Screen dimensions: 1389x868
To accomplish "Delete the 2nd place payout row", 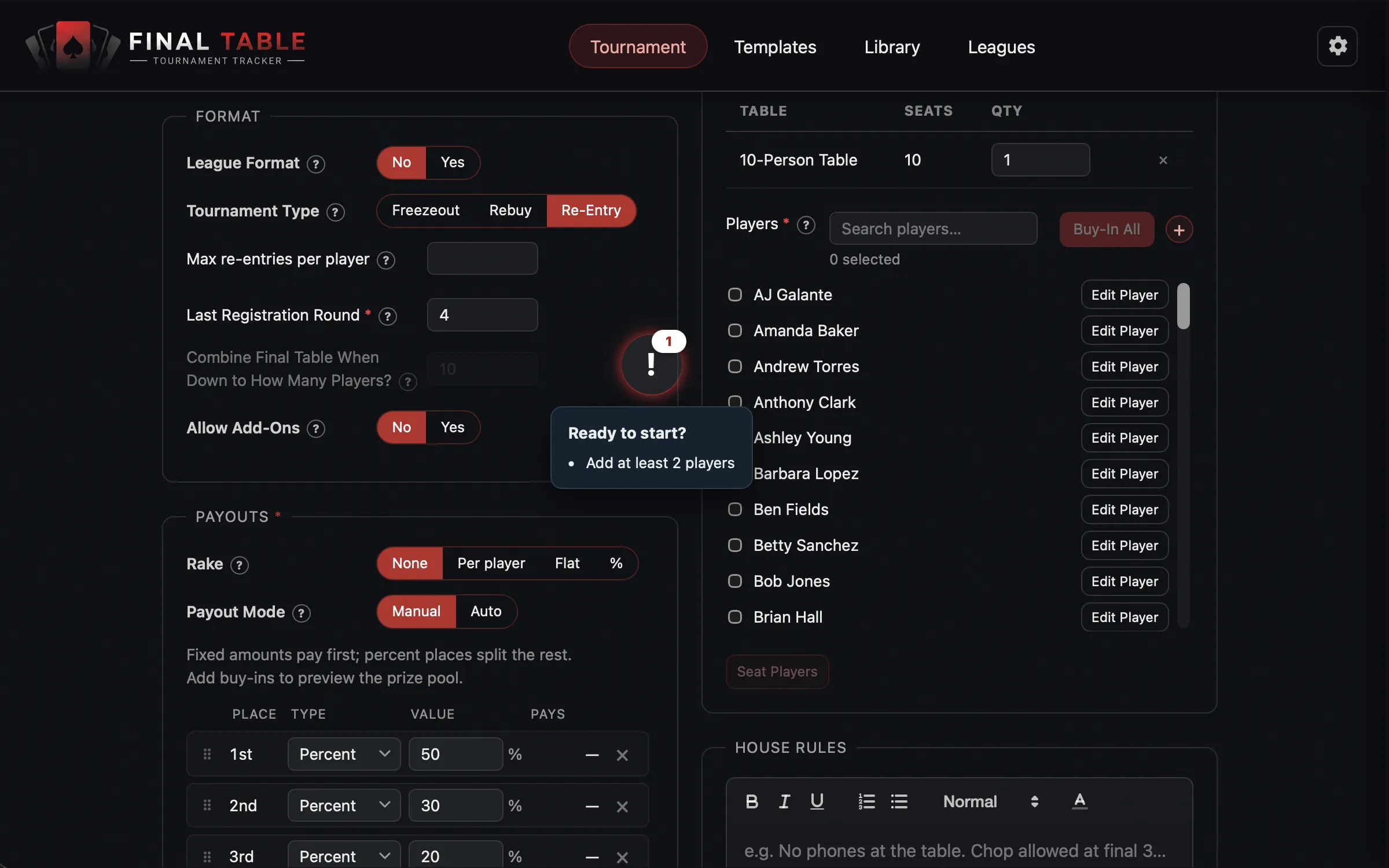I will (x=622, y=807).
